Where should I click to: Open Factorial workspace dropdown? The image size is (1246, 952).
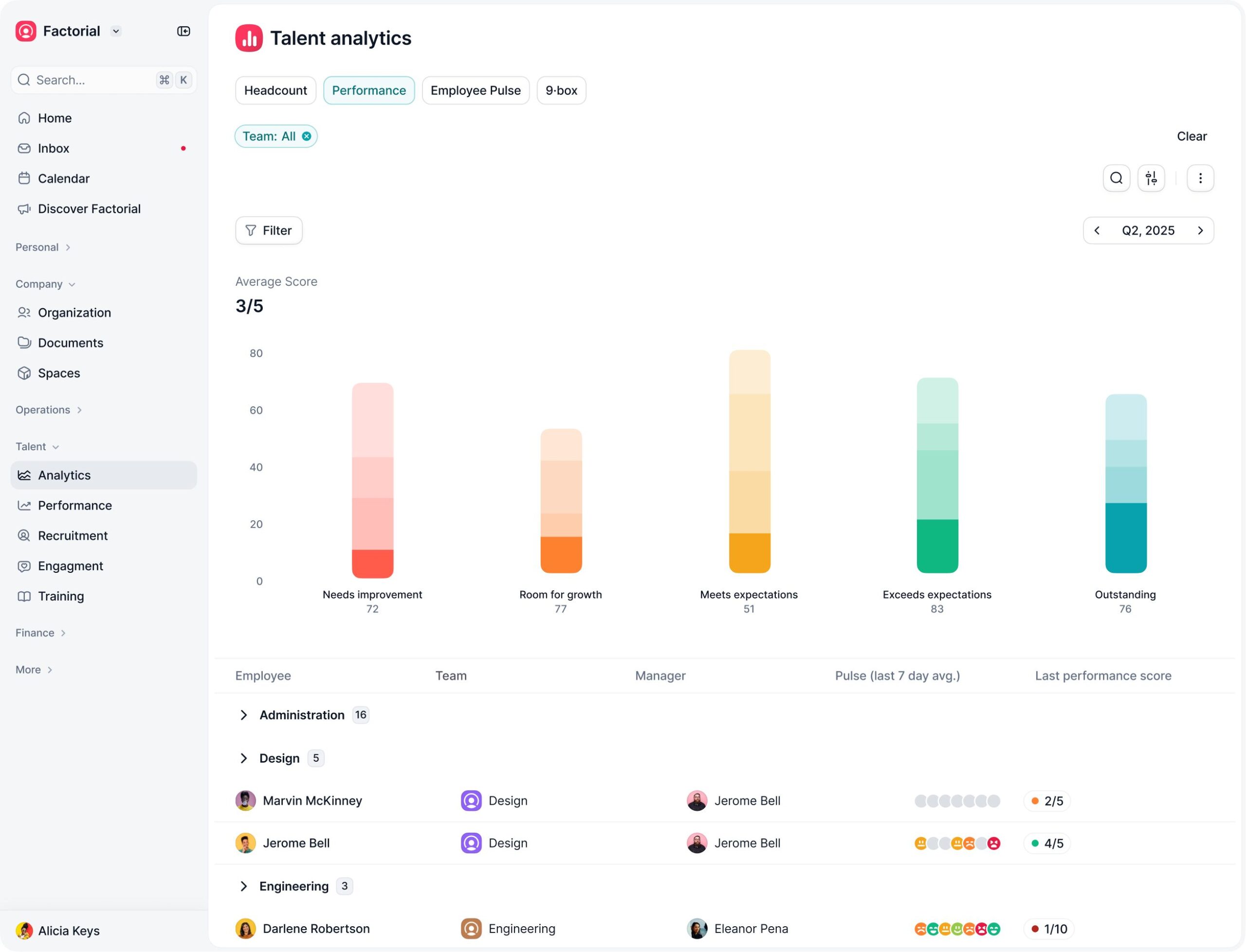[x=116, y=31]
